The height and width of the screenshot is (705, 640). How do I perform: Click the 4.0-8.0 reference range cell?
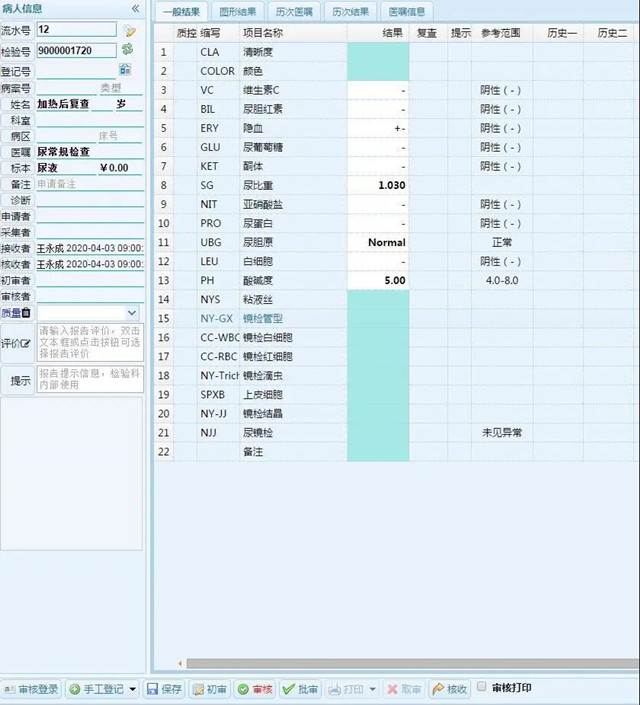502,281
